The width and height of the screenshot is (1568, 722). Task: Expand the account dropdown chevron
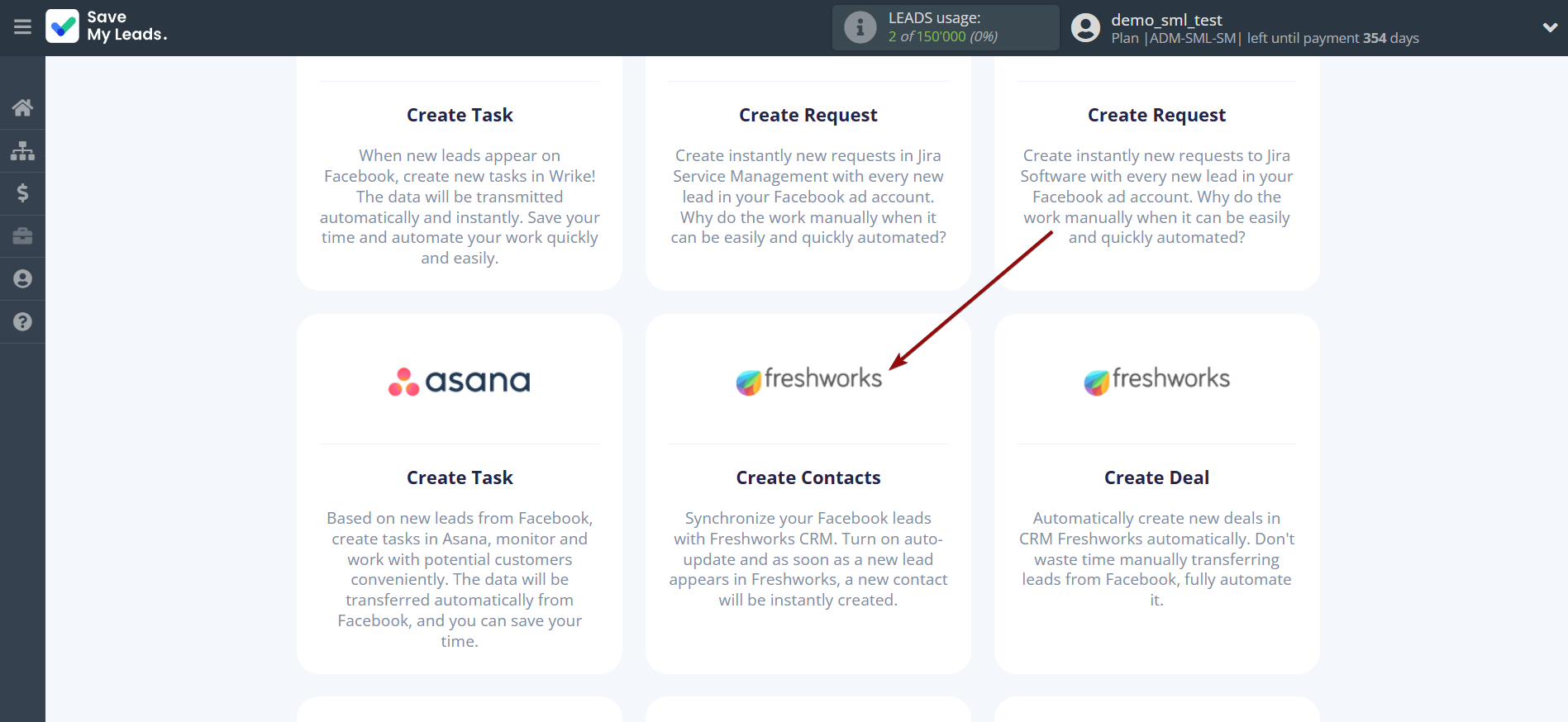(1550, 27)
